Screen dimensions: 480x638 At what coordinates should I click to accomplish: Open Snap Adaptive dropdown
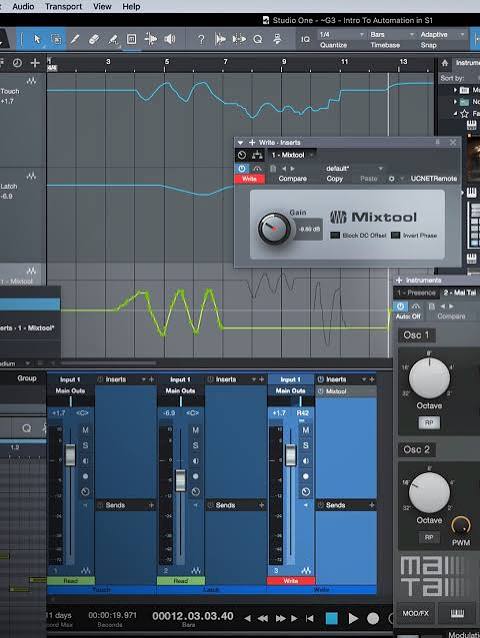coord(443,35)
